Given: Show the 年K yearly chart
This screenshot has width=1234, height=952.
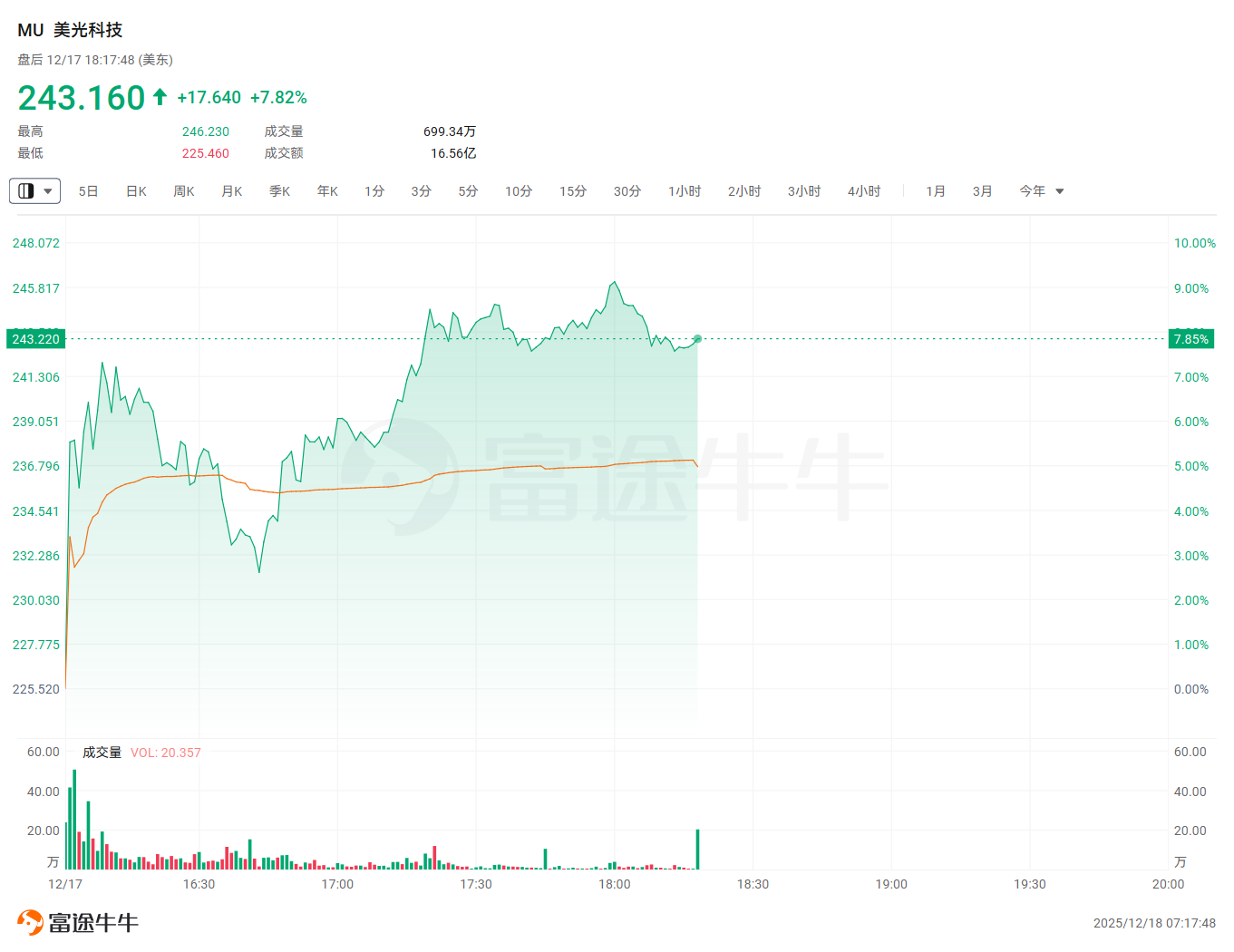Looking at the screenshot, I should point(327,191).
